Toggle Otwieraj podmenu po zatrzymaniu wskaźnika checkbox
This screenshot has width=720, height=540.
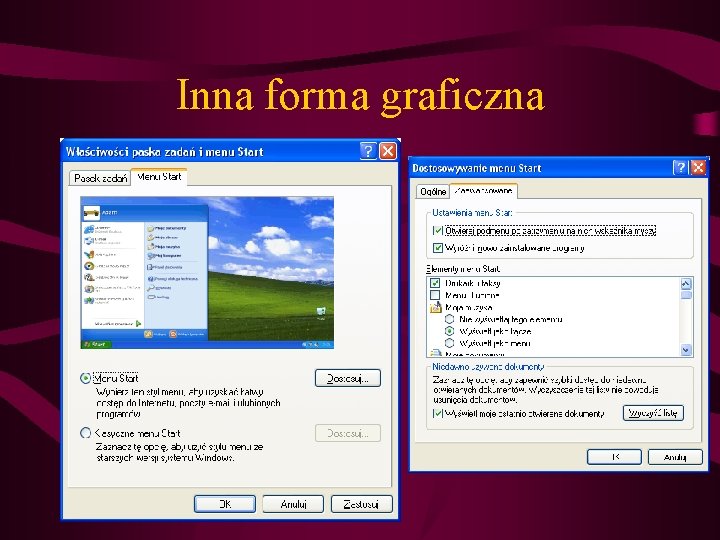coord(438,231)
